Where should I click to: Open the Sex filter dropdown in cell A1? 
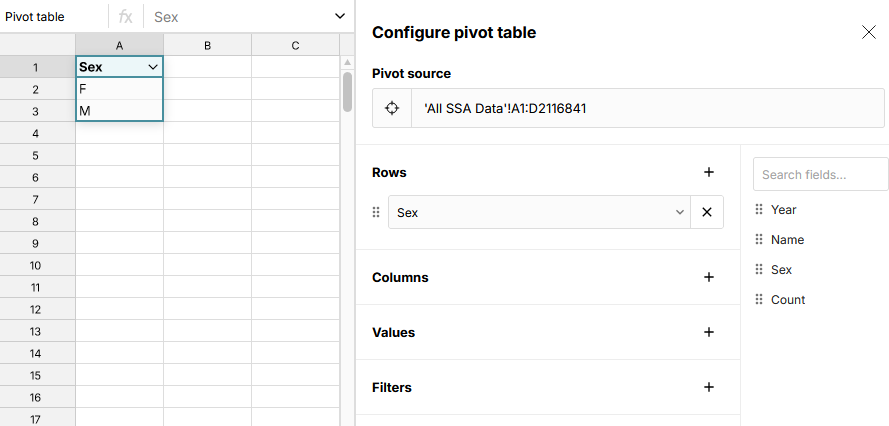click(x=152, y=67)
